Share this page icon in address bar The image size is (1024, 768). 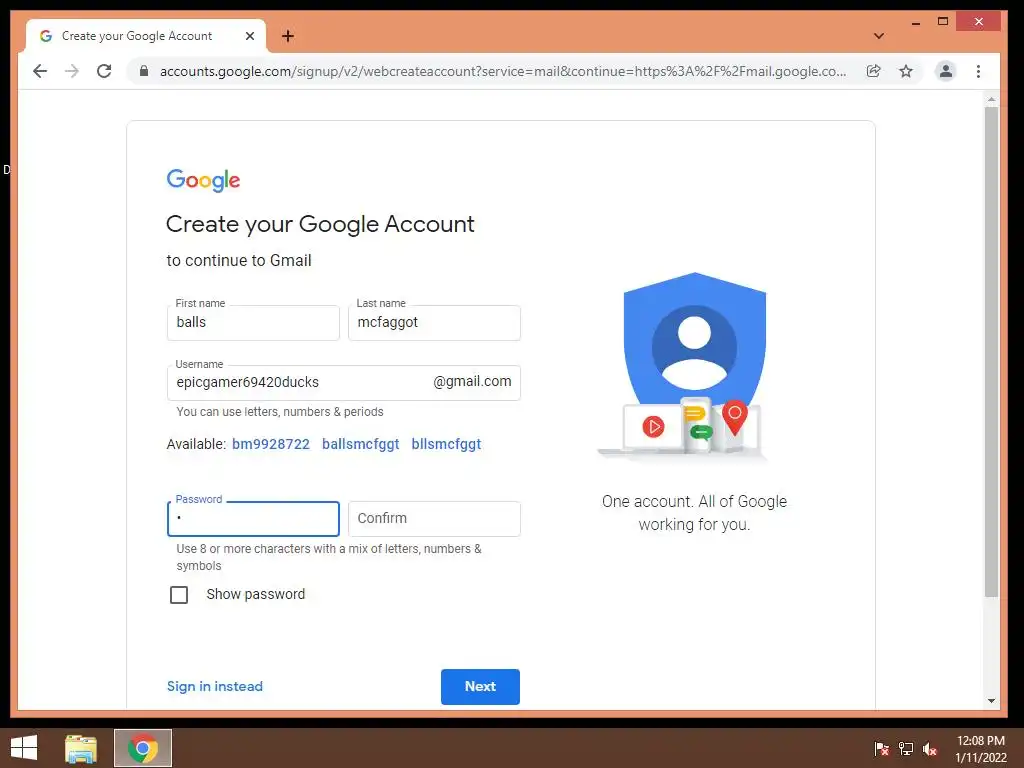click(x=873, y=71)
